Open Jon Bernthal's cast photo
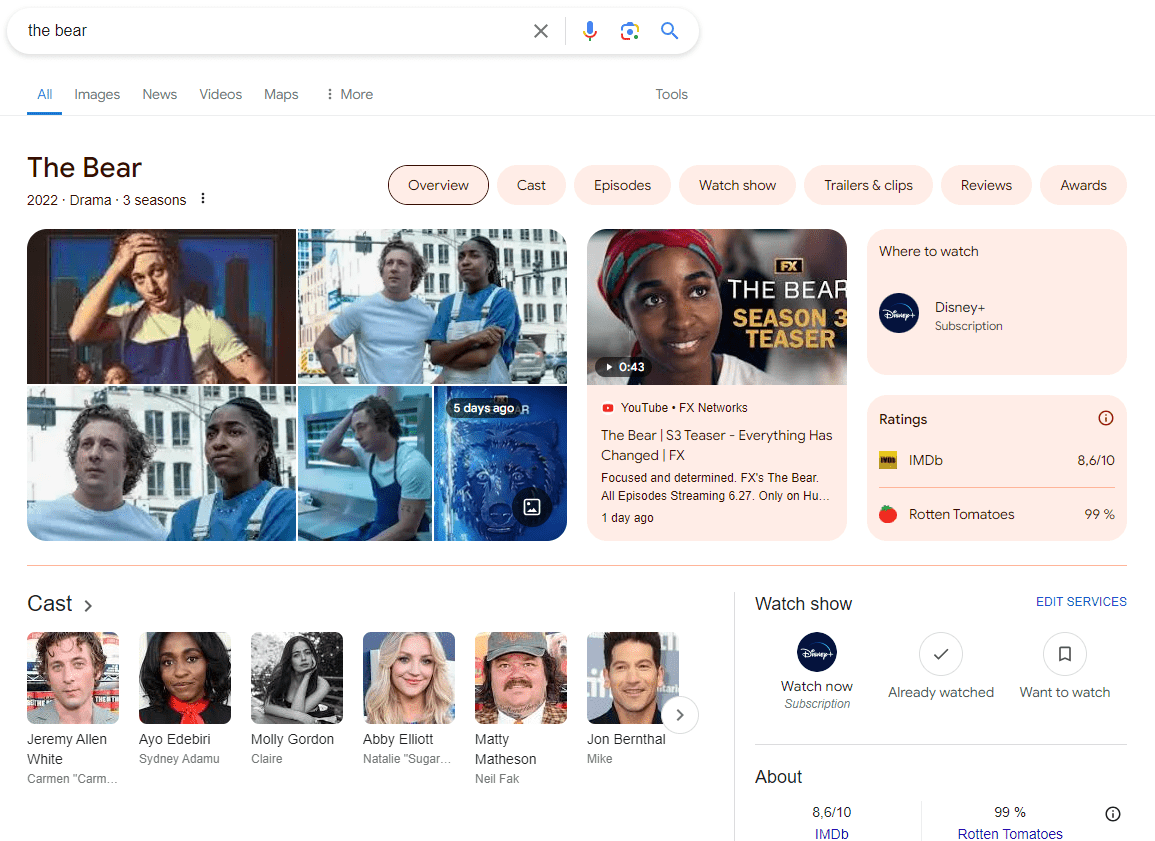Viewport: 1155px width, 841px height. pos(633,678)
